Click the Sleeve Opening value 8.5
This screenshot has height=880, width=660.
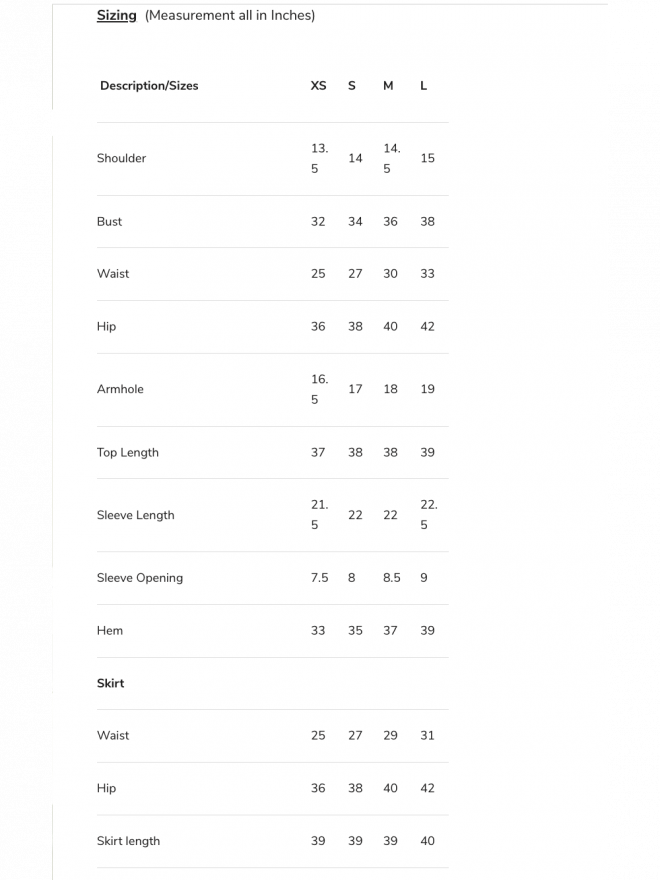[391, 578]
